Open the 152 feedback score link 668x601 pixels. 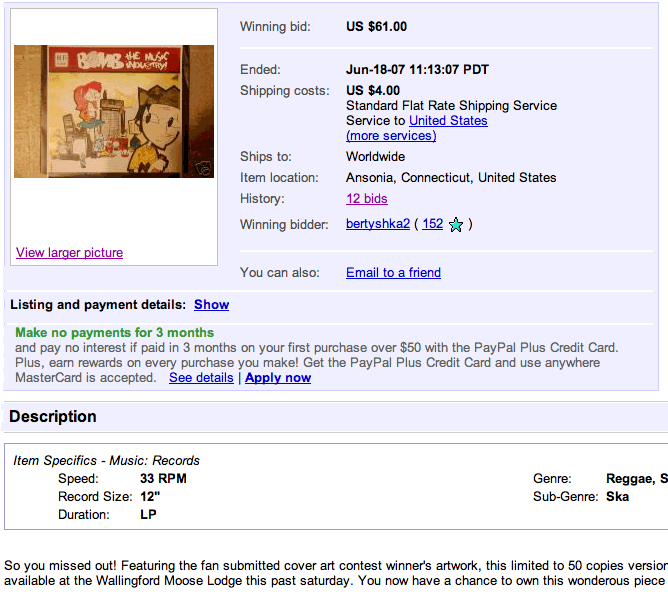click(x=432, y=224)
